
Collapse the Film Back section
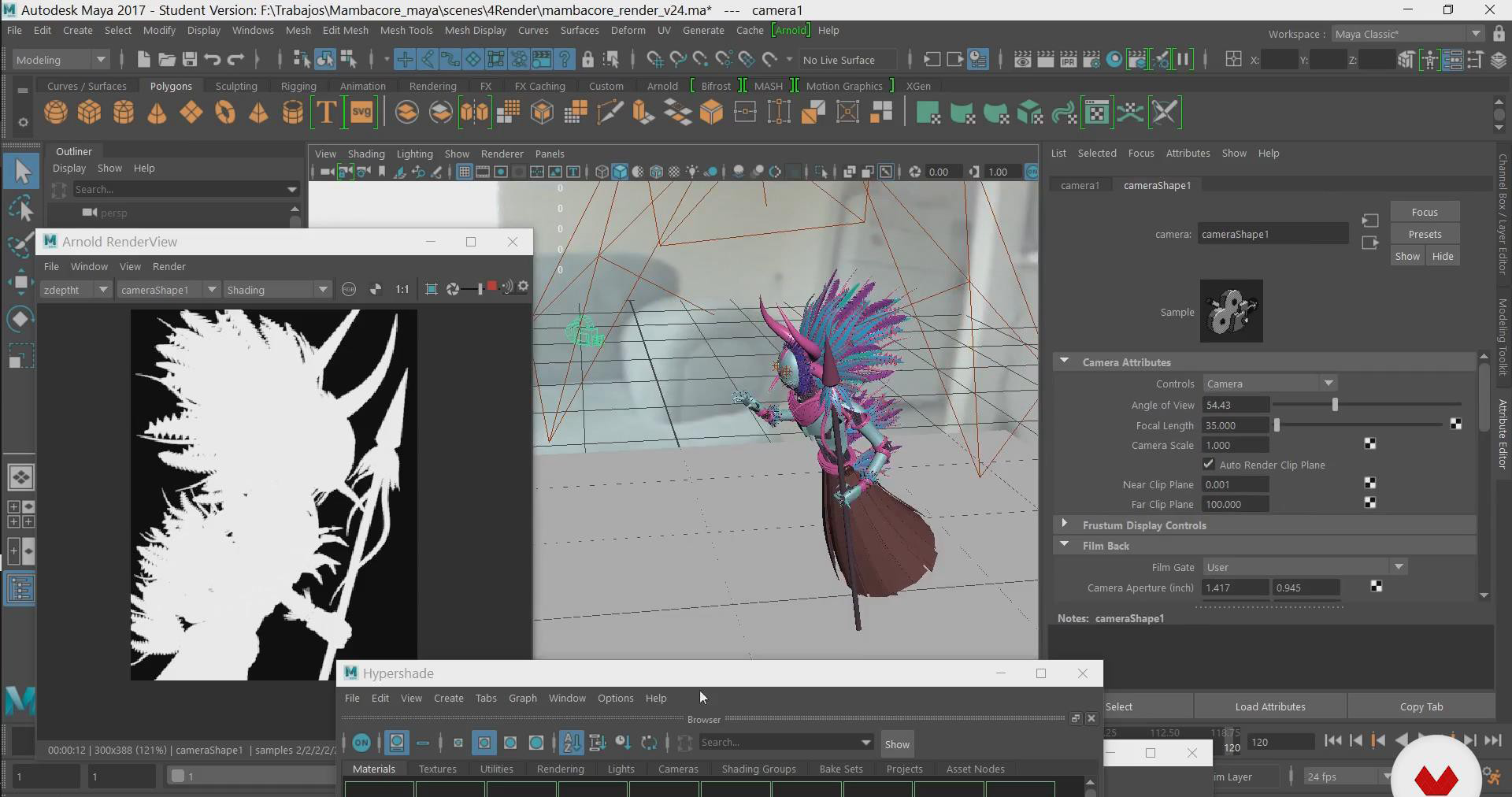pos(1065,545)
